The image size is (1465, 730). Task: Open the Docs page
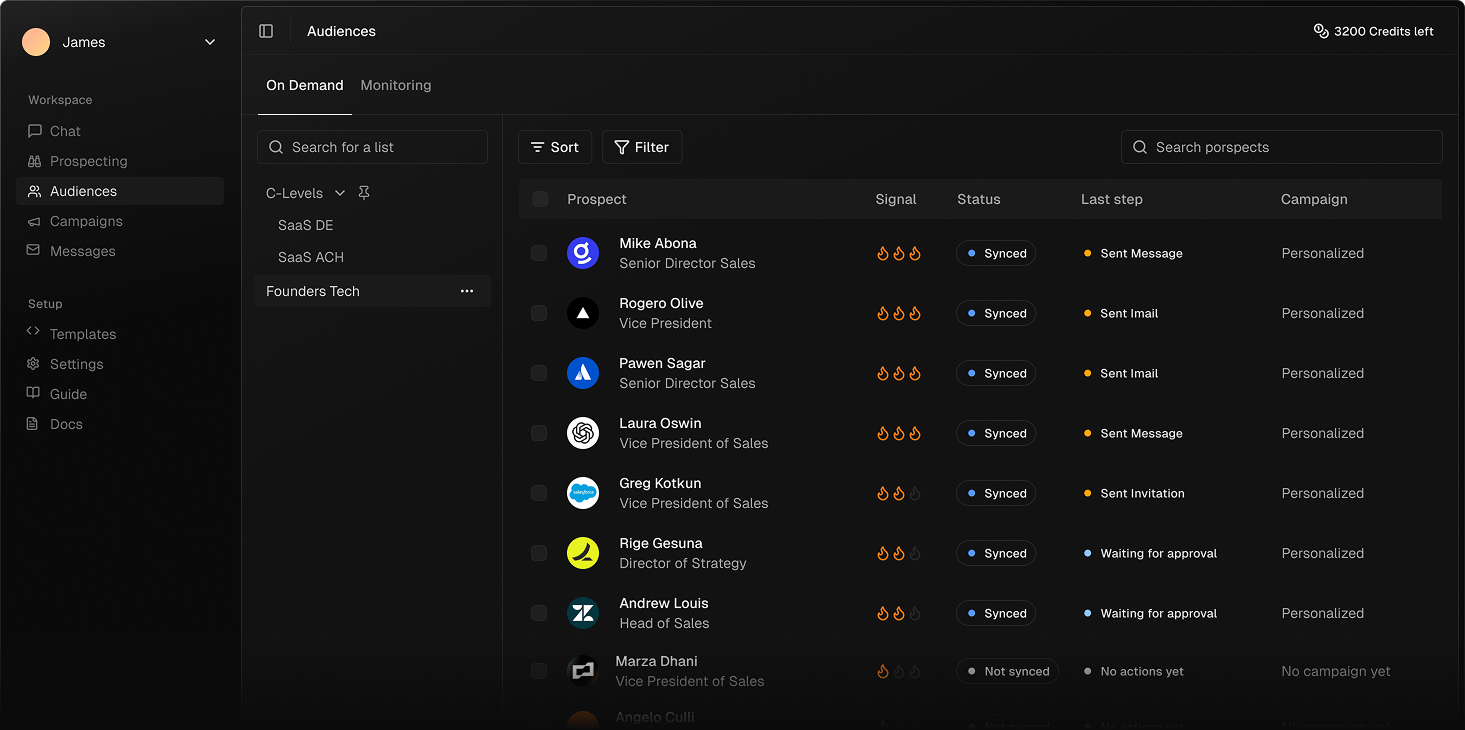coord(66,424)
